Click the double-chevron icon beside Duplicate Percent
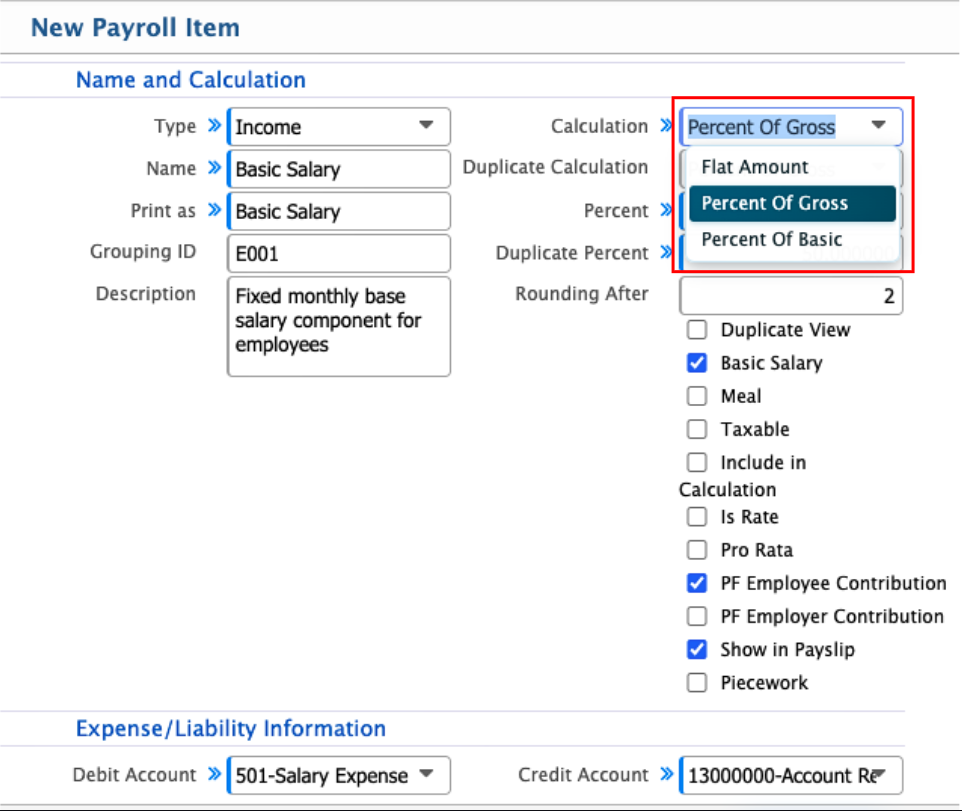This screenshot has height=811, width=962. coord(667,253)
